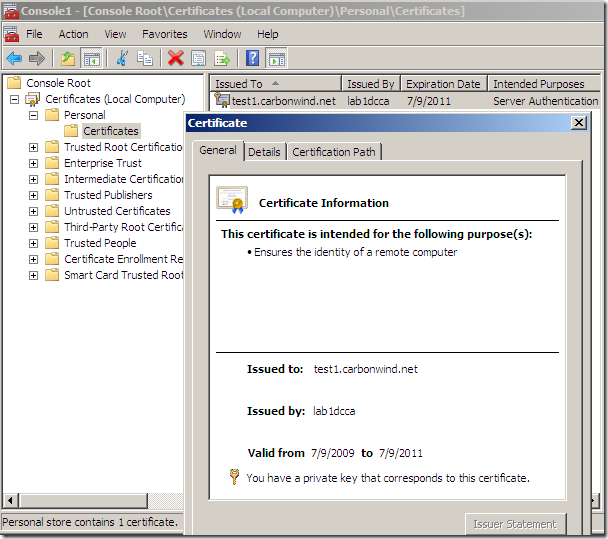Image resolution: width=608 pixels, height=539 pixels.
Task: Expand Intermediate Certification Authorities node
Action: pos(33,180)
